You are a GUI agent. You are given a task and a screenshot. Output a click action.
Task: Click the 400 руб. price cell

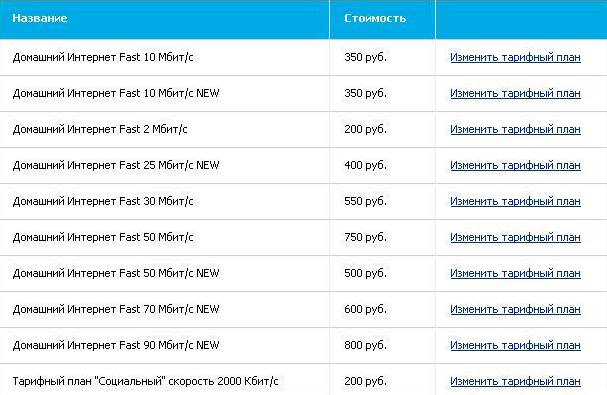tap(365, 165)
